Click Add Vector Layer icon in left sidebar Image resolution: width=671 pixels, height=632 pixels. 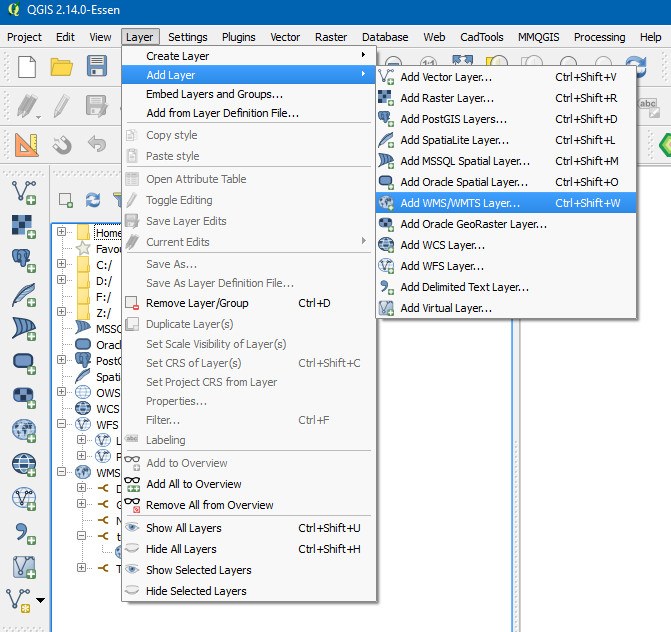point(24,193)
